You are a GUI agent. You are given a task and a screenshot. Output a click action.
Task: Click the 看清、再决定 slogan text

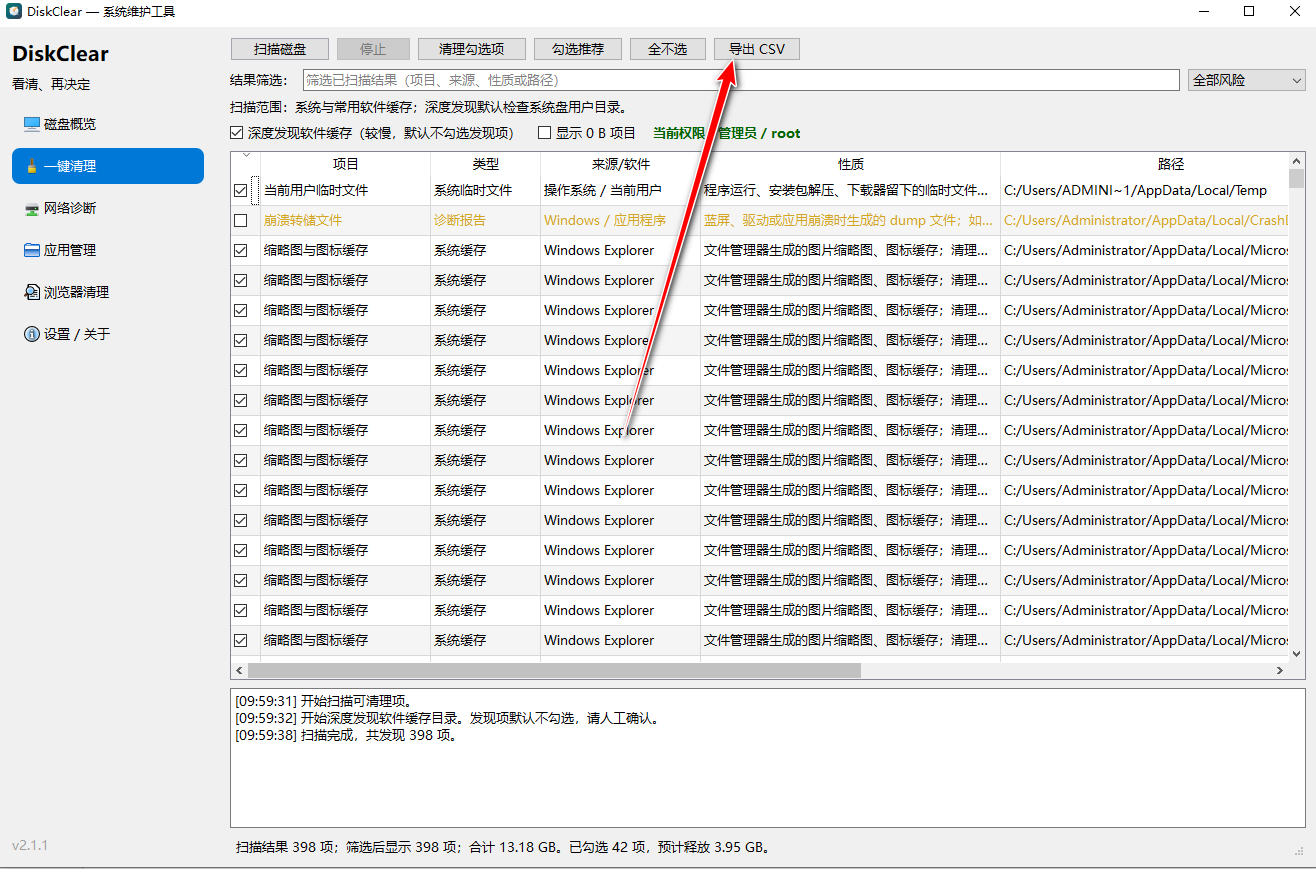point(51,84)
